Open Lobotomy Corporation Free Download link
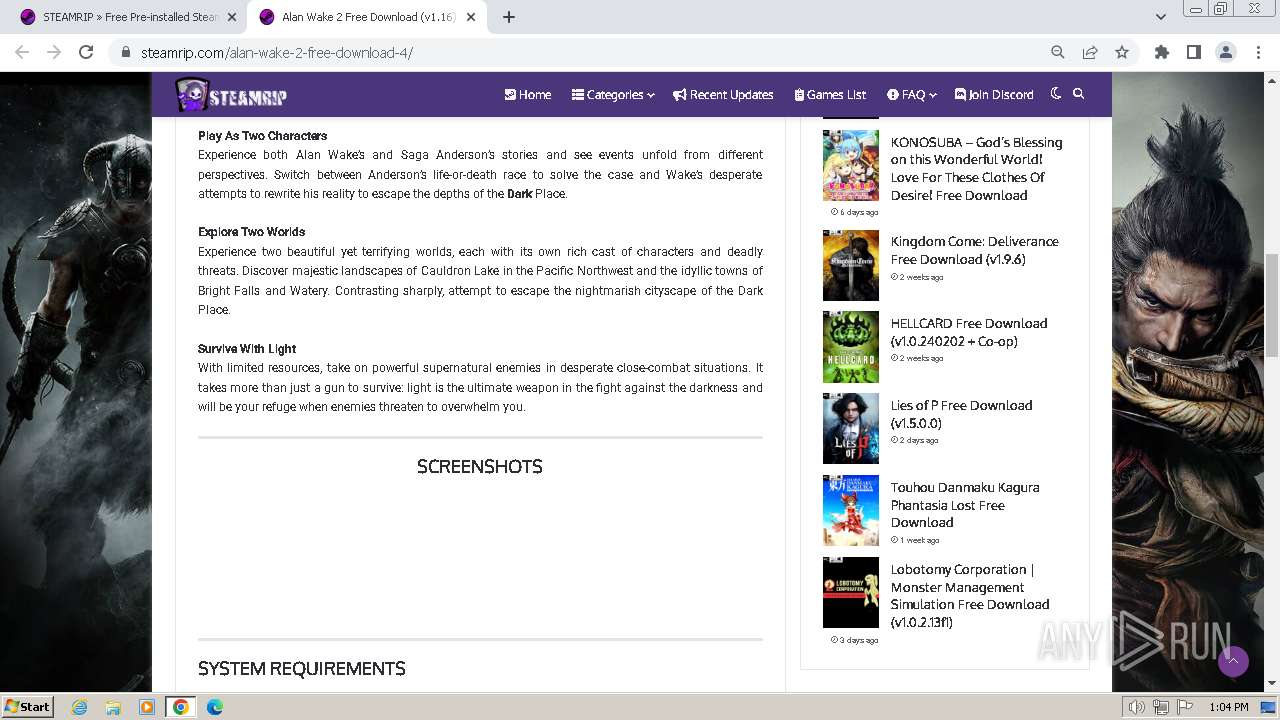 pos(970,595)
